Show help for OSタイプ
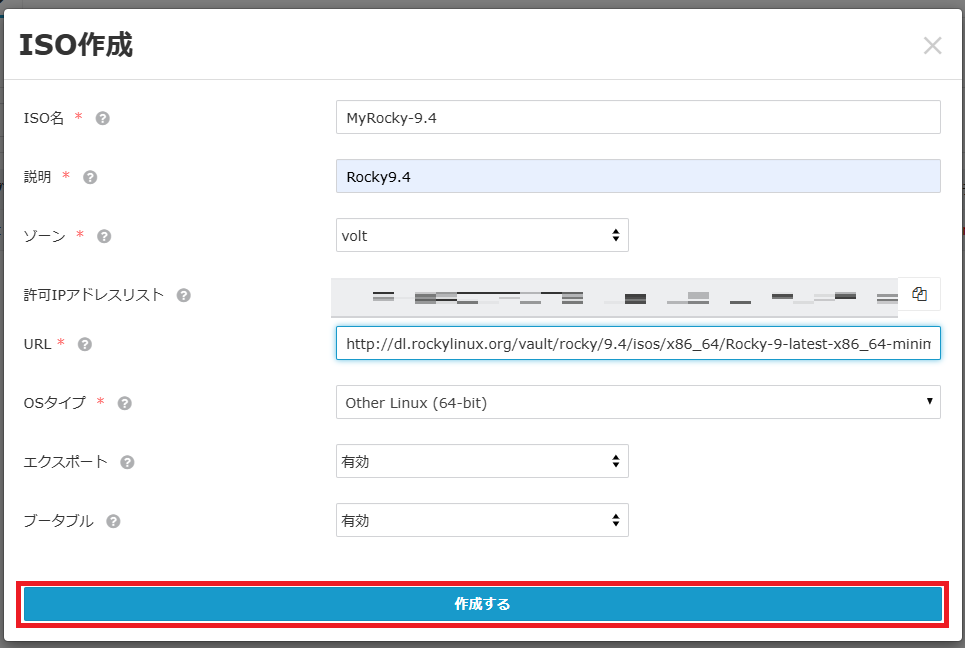Screen dimensions: 965x648 pos(125,403)
